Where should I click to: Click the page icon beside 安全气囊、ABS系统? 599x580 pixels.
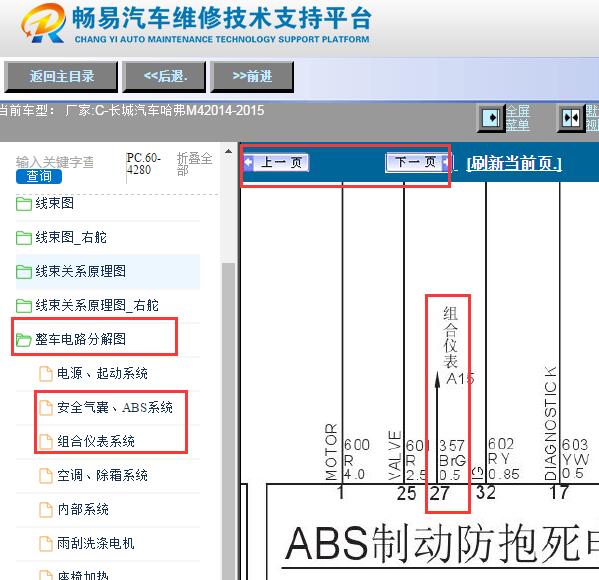tap(46, 408)
